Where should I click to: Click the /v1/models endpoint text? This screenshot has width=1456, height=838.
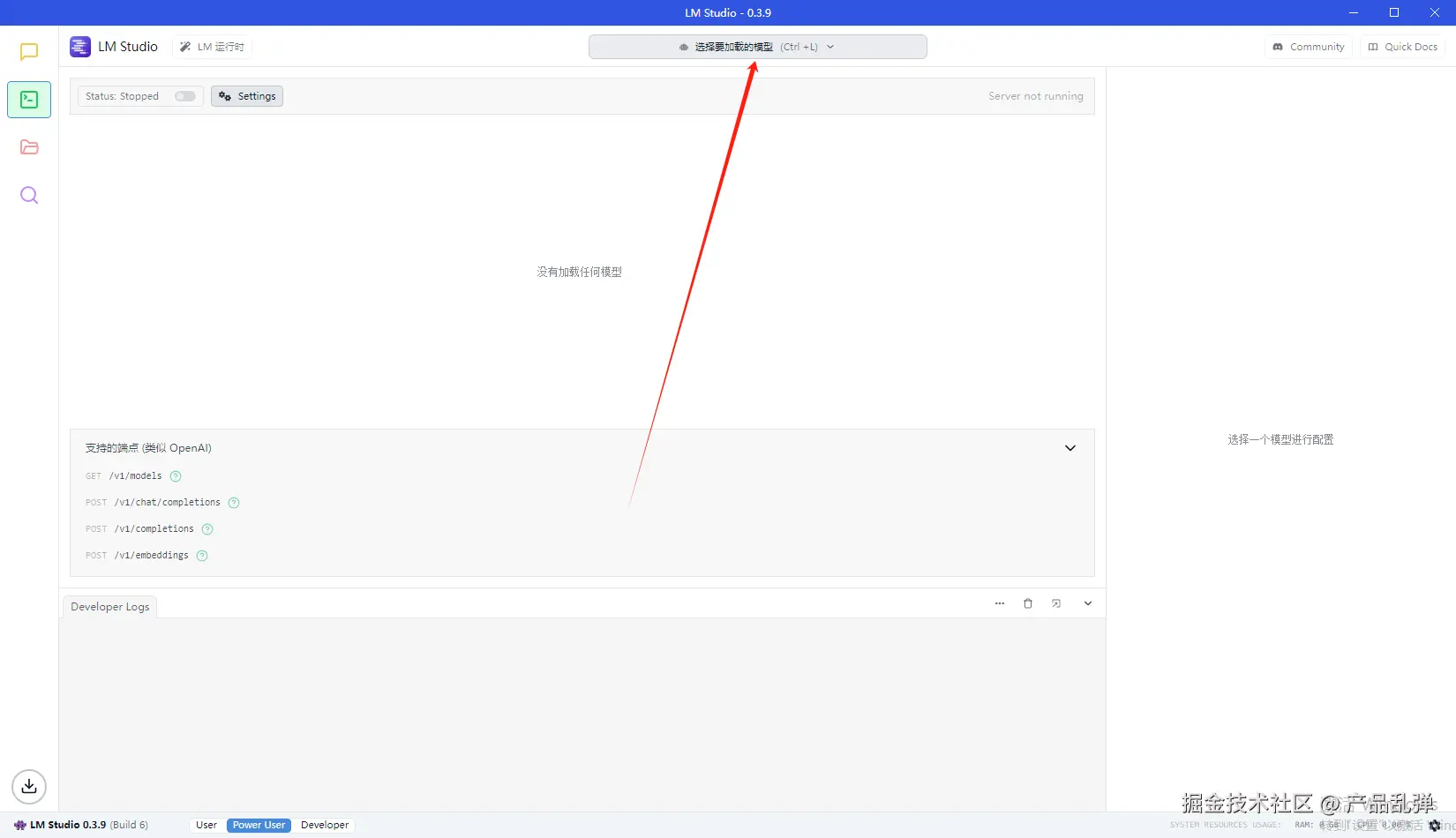(136, 476)
